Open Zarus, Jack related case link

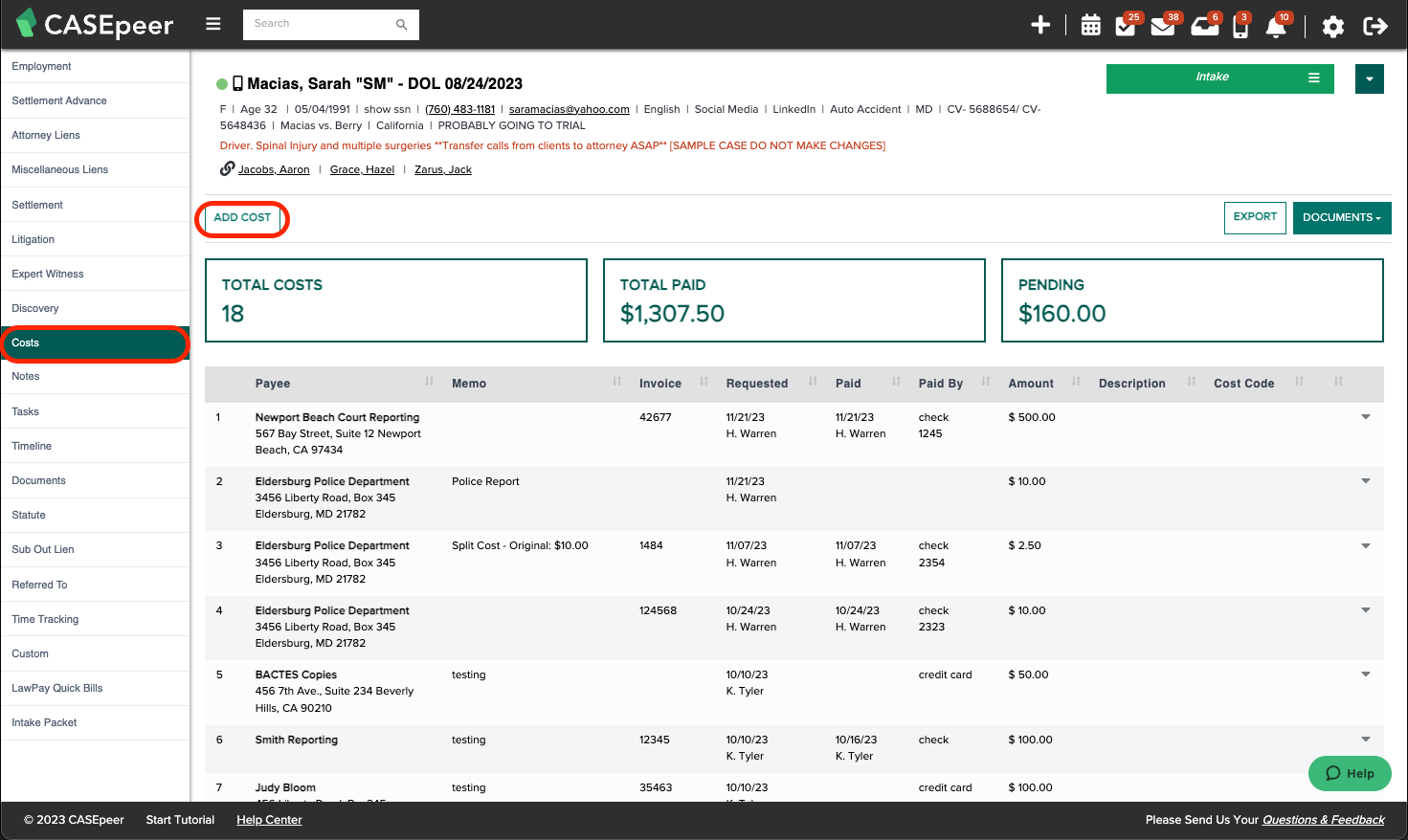click(x=443, y=169)
